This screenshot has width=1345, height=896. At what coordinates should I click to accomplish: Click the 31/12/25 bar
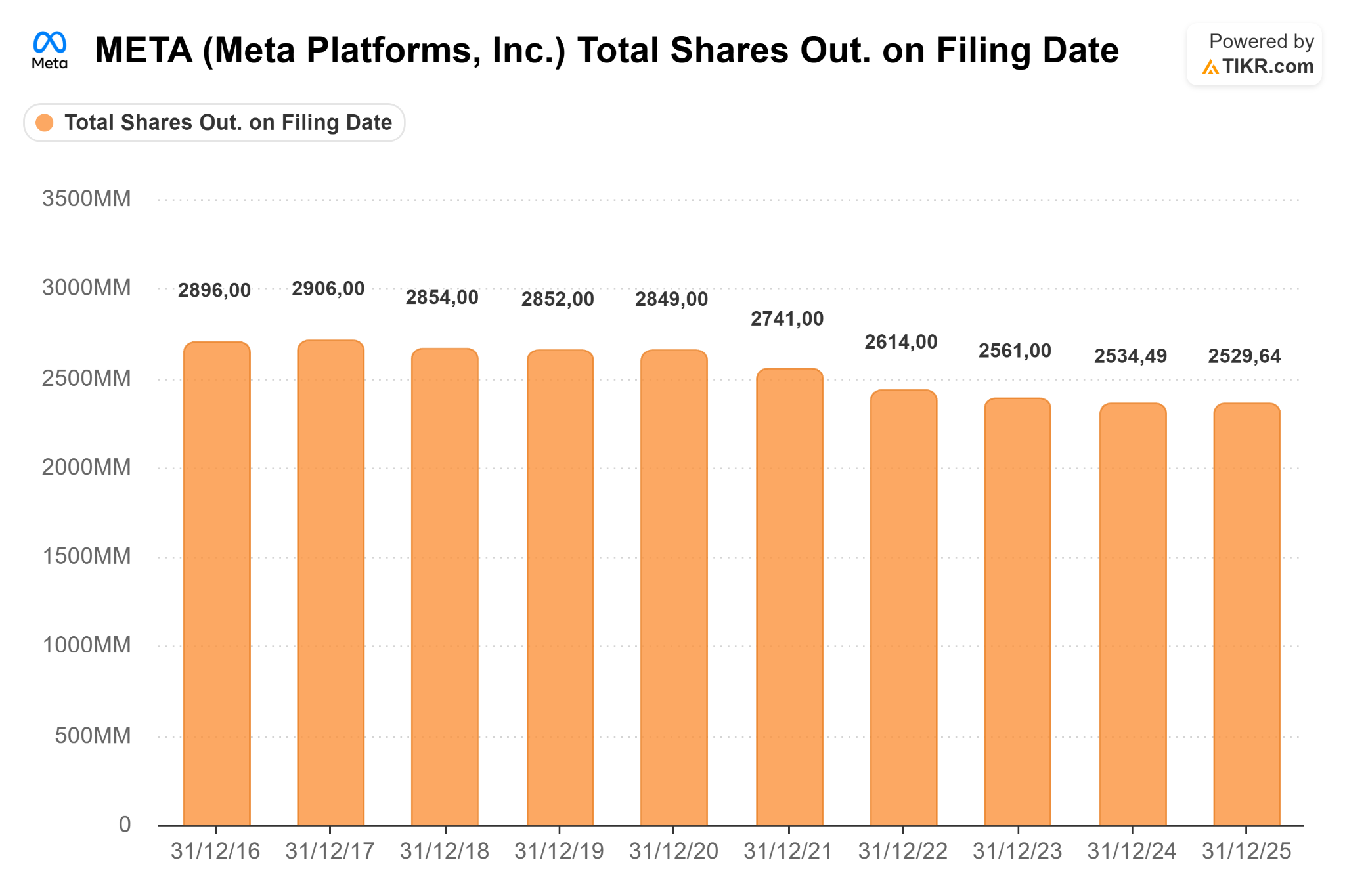(1247, 614)
